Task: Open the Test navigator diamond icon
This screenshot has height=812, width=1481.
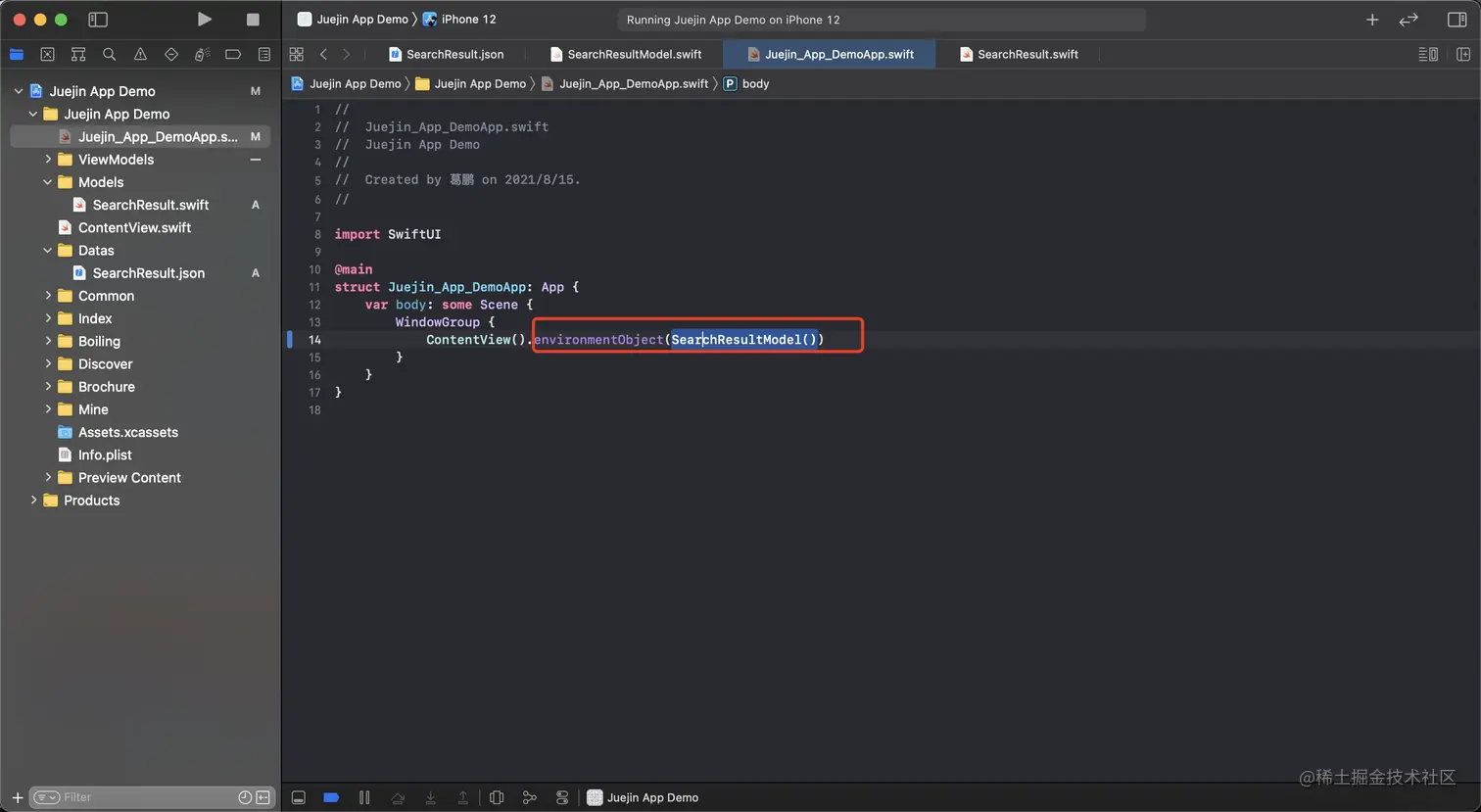Action: pos(171,55)
